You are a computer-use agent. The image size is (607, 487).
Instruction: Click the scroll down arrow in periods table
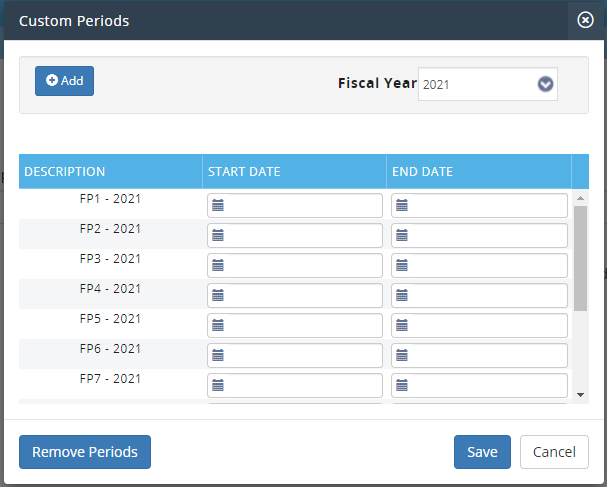tap(581, 395)
